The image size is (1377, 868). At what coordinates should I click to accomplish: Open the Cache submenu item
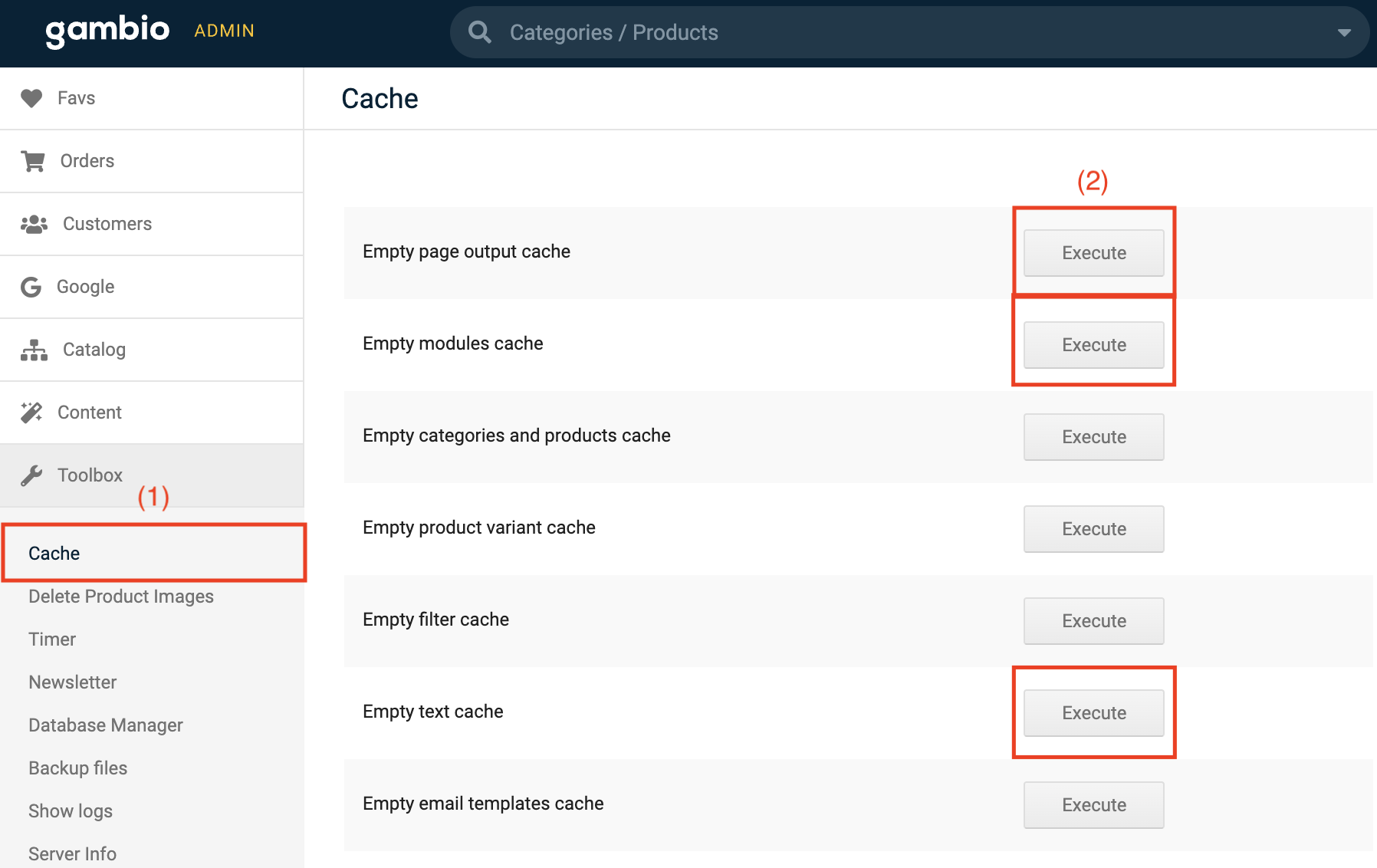(54, 554)
